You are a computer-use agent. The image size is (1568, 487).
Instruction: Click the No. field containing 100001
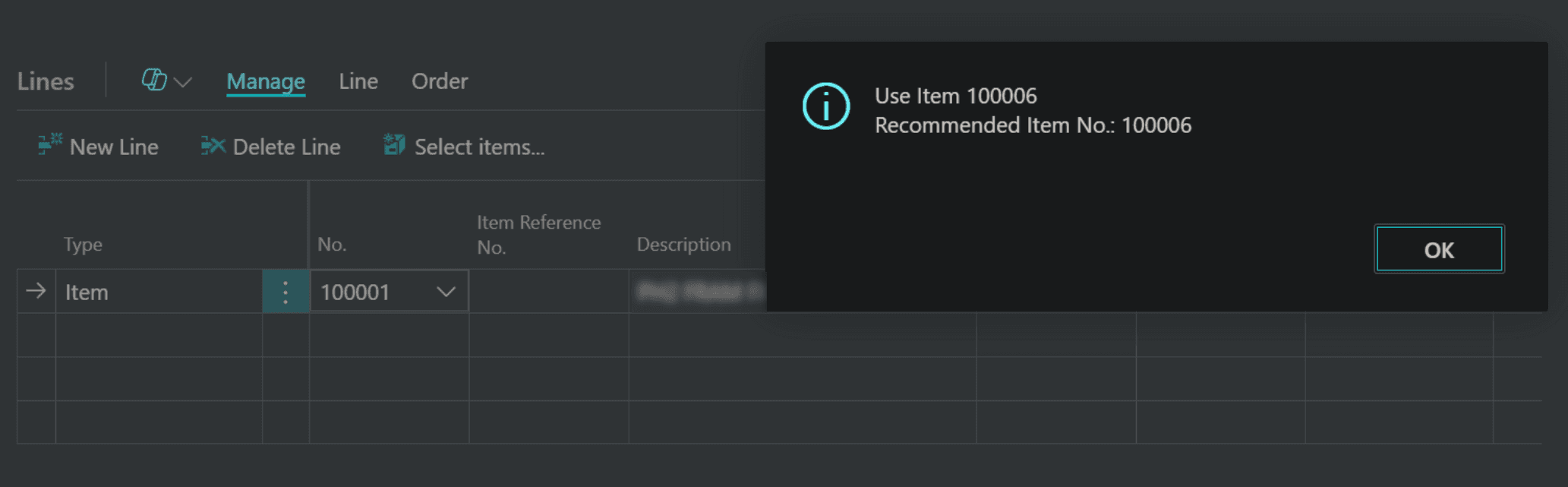pos(389,292)
